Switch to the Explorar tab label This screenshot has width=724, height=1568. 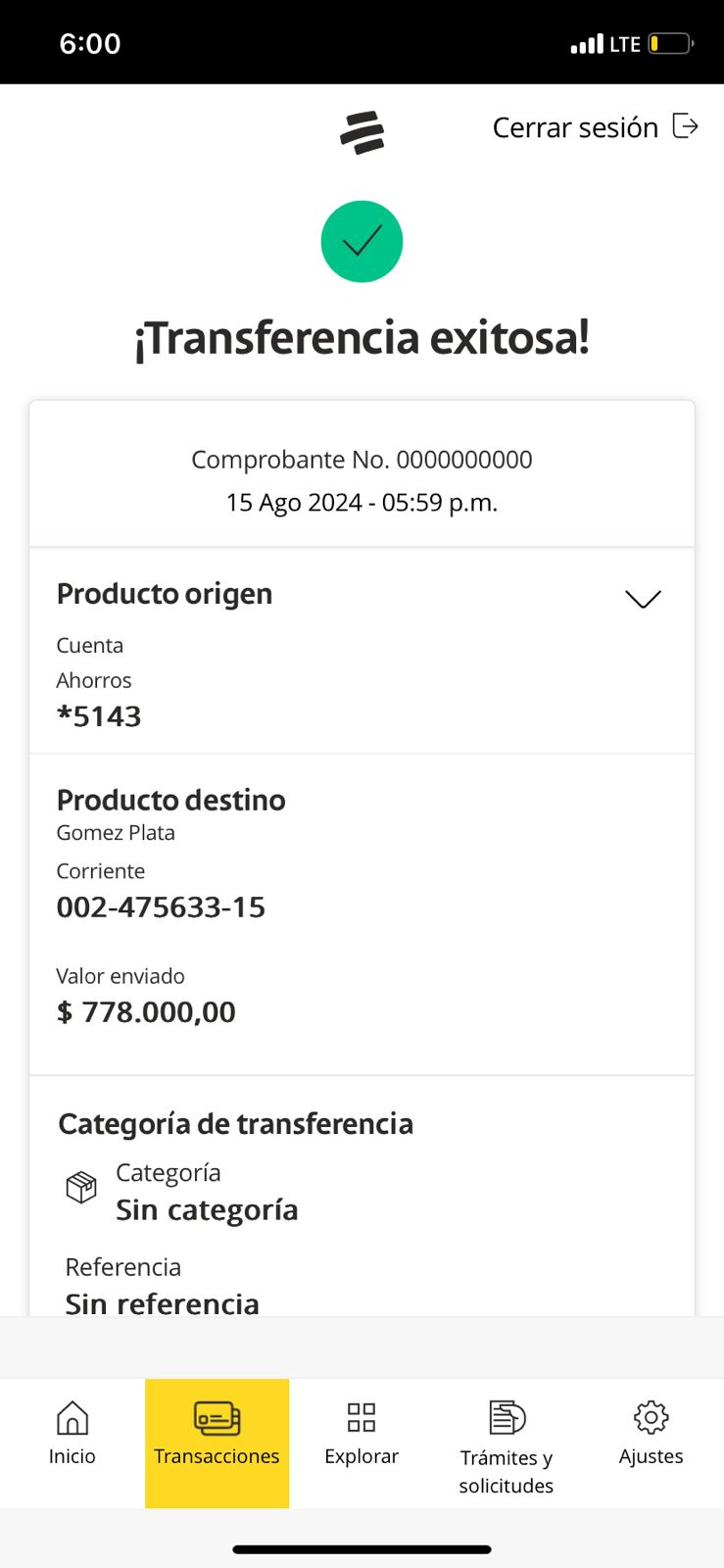[362, 1456]
